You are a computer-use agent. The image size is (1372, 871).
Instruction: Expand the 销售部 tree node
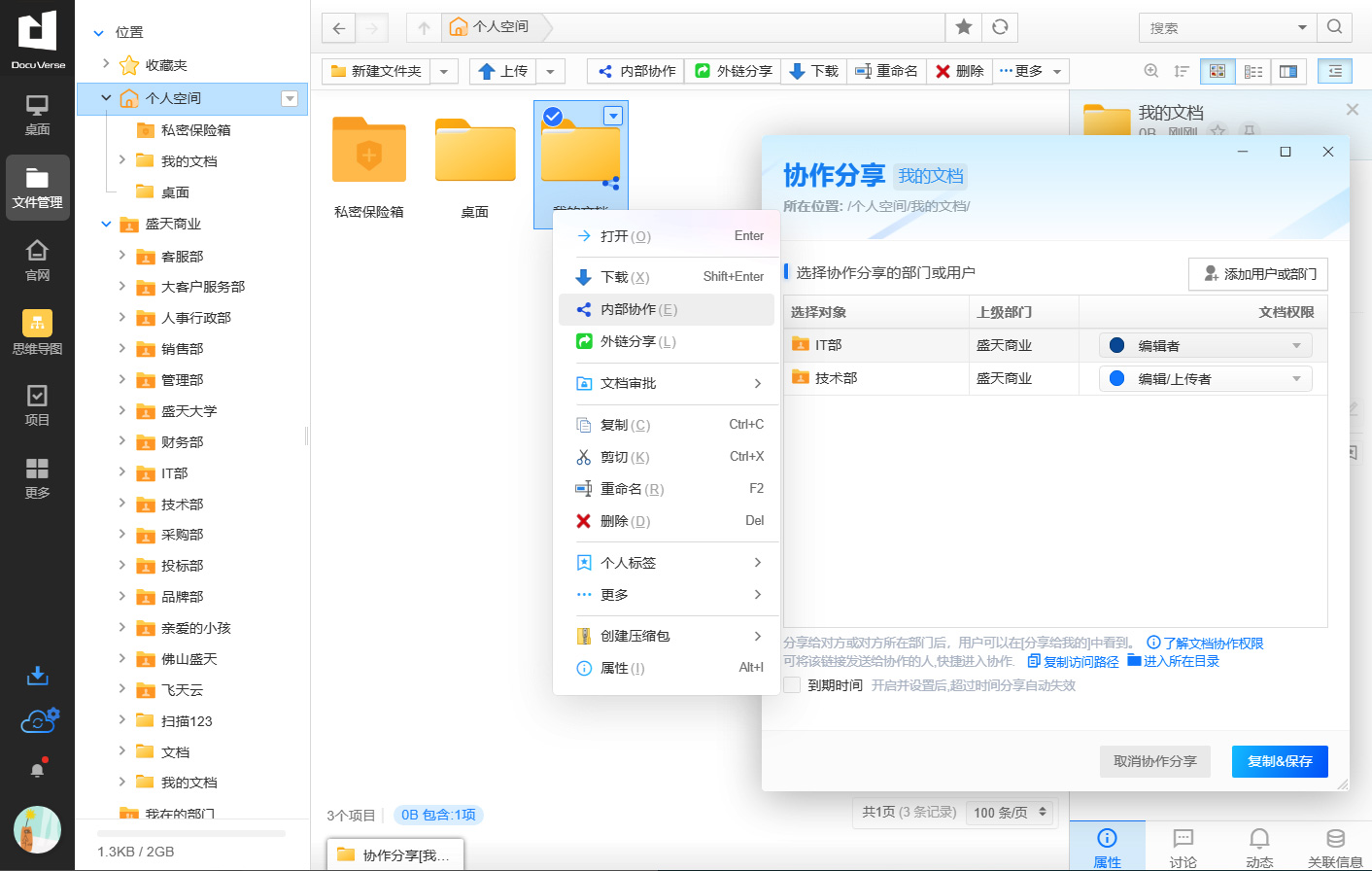121,348
